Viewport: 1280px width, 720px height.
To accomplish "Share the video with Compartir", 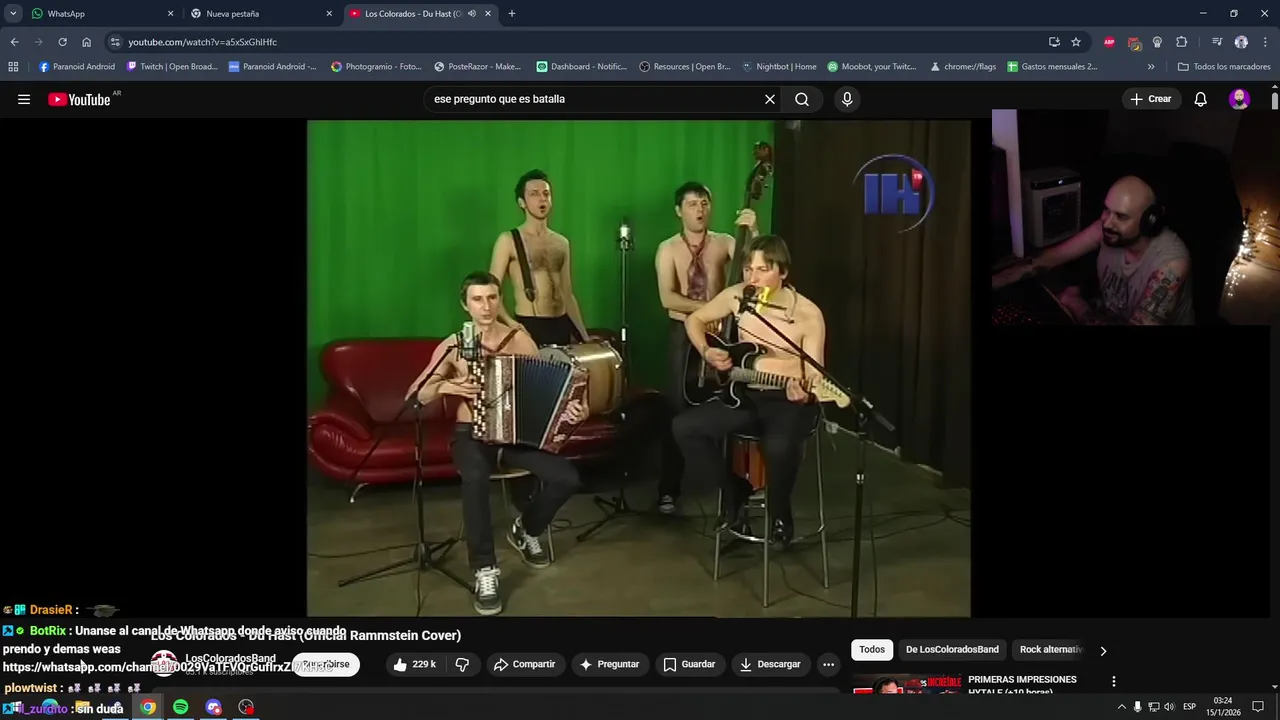I will 524,664.
